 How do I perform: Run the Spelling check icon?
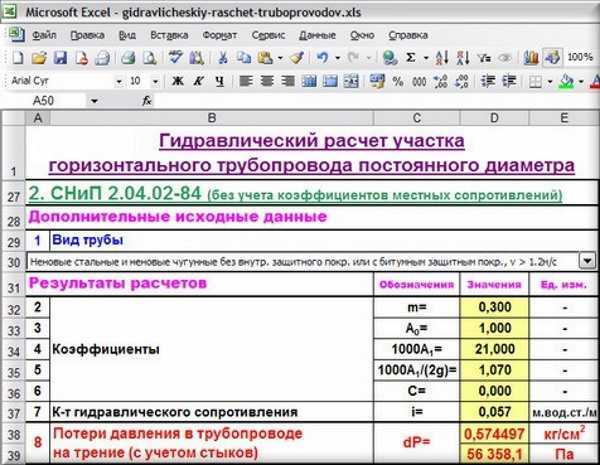click(x=176, y=58)
